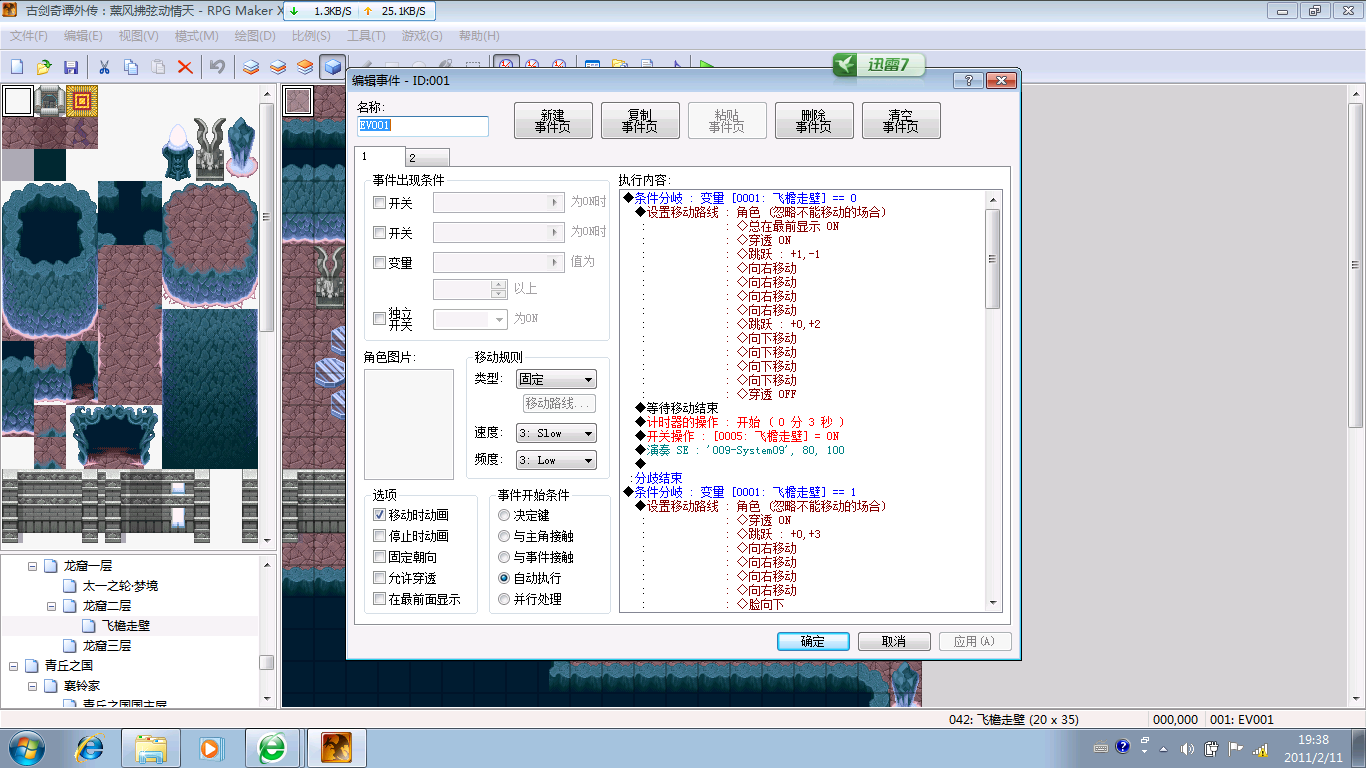Open the 类型 movement type dropdown
1366x768 pixels.
tap(556, 380)
